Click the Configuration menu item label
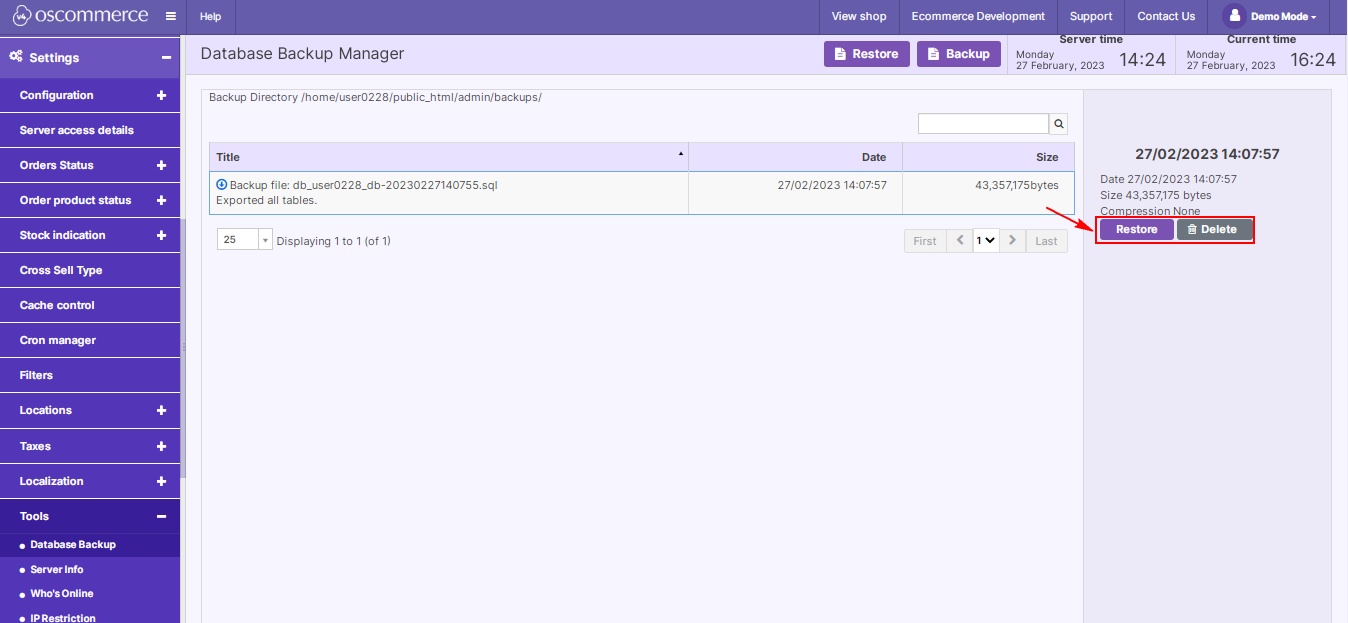This screenshot has height=623, width=1348. [56, 95]
